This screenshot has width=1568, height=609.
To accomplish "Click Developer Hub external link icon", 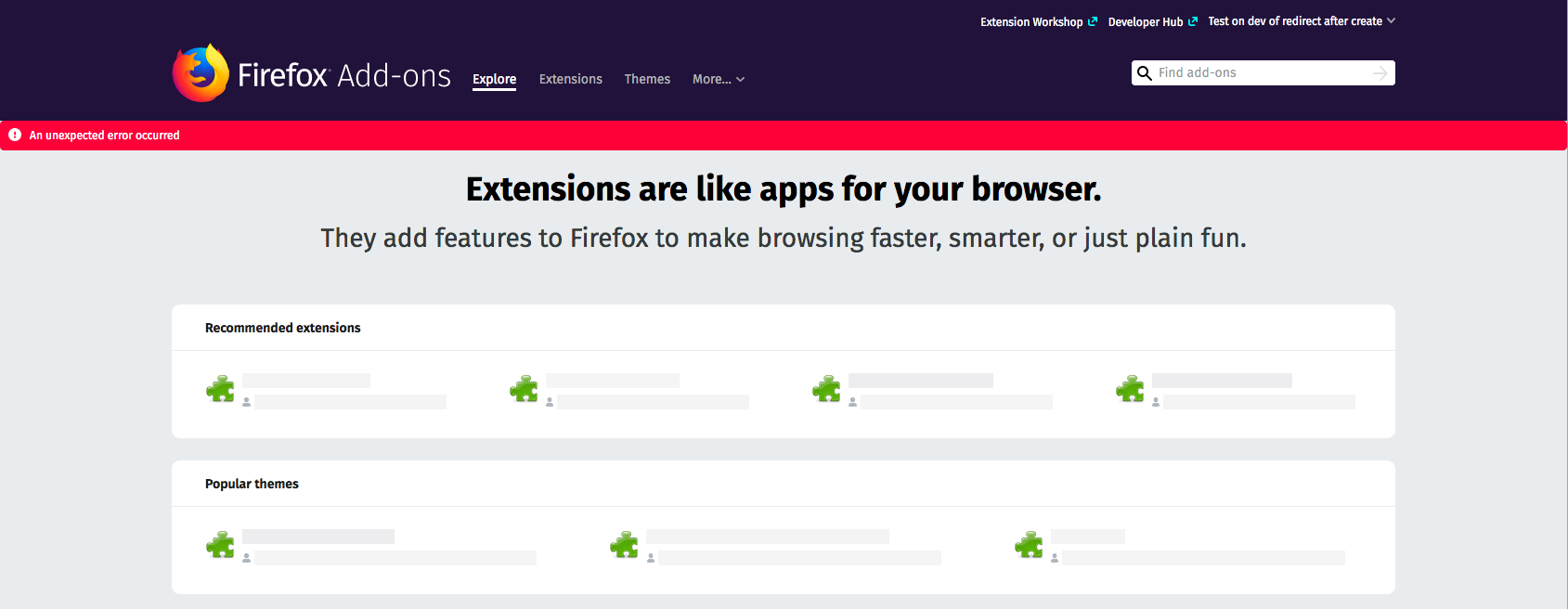I will point(1193,21).
